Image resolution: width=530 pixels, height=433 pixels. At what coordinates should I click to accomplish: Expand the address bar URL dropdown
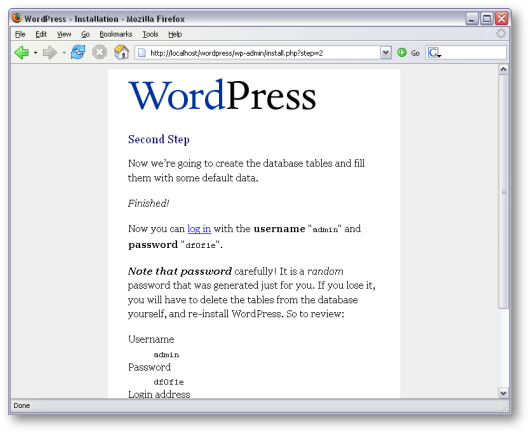pos(385,53)
